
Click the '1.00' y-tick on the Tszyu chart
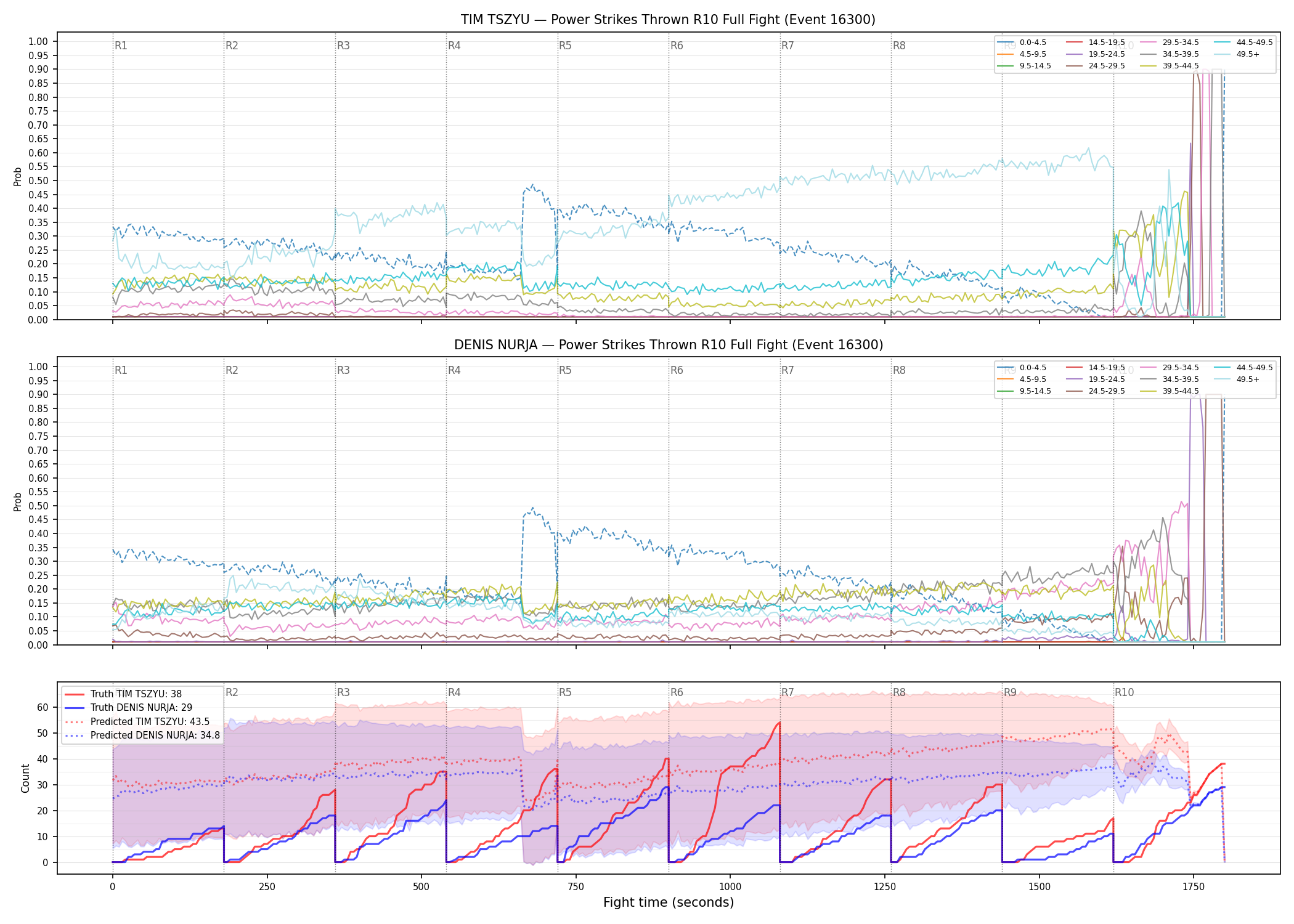(38, 41)
